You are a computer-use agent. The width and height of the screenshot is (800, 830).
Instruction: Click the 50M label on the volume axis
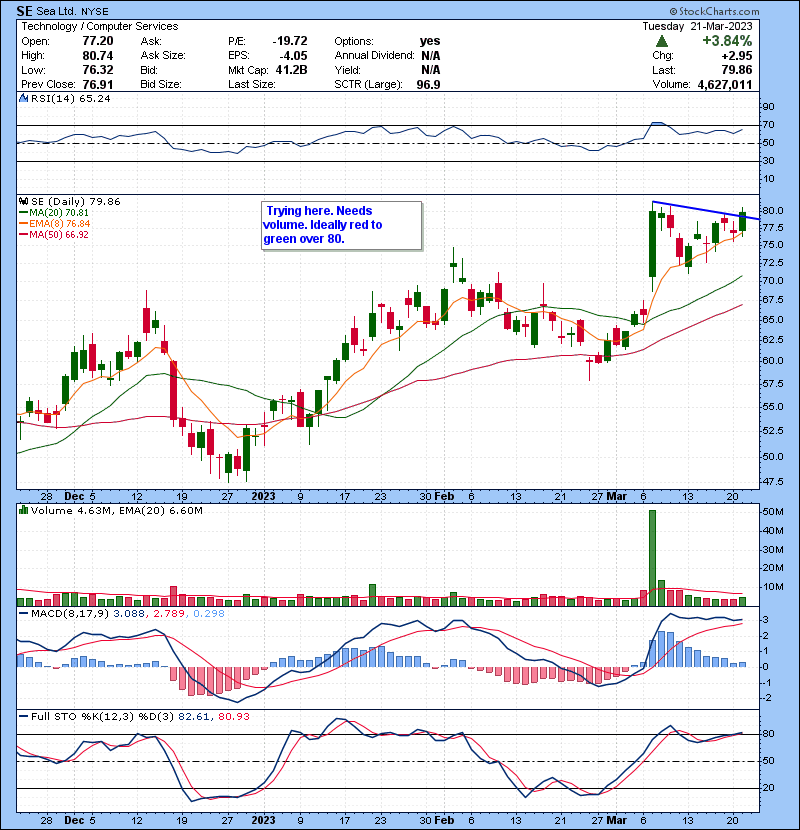tap(772, 512)
